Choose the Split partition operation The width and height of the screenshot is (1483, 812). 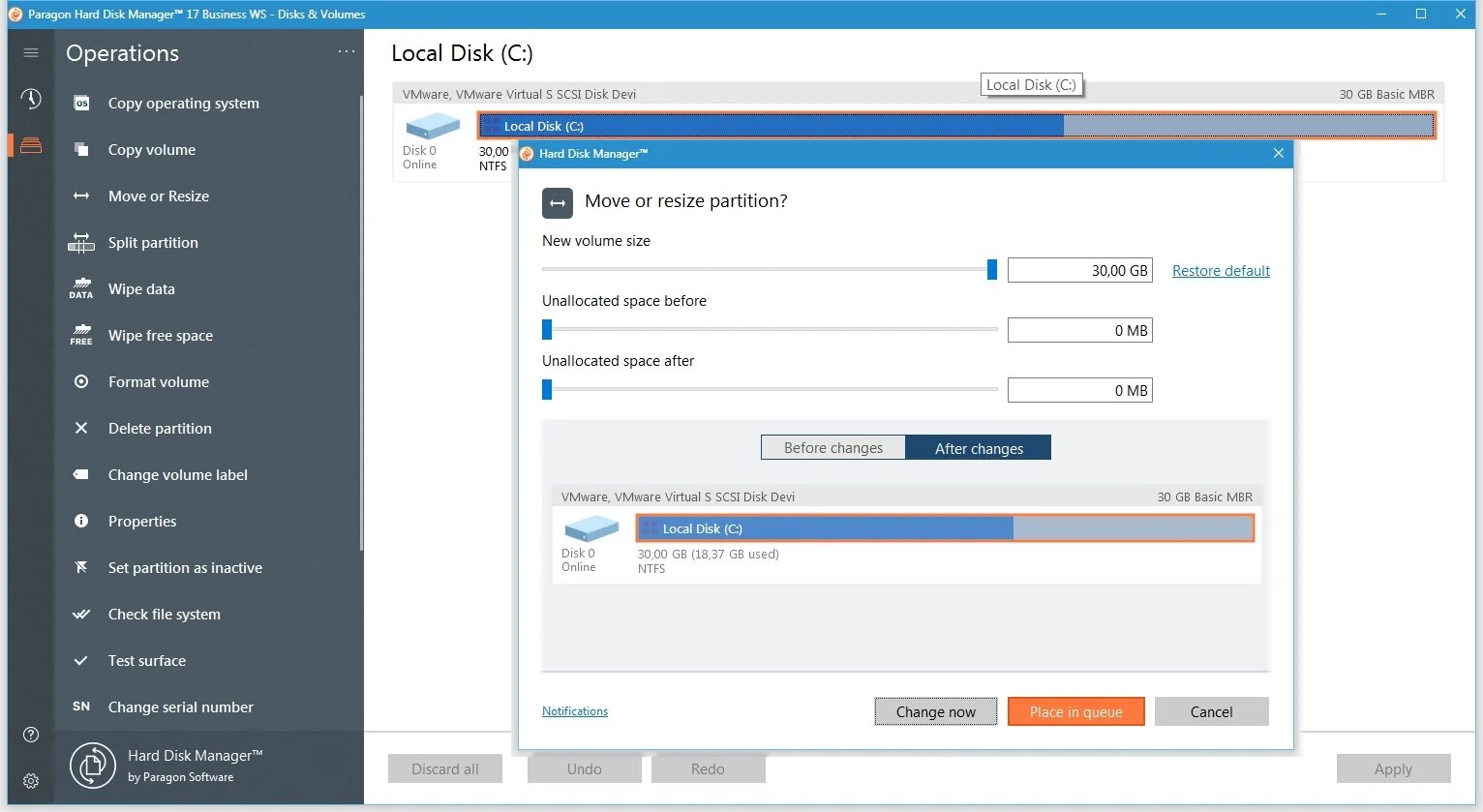click(153, 243)
